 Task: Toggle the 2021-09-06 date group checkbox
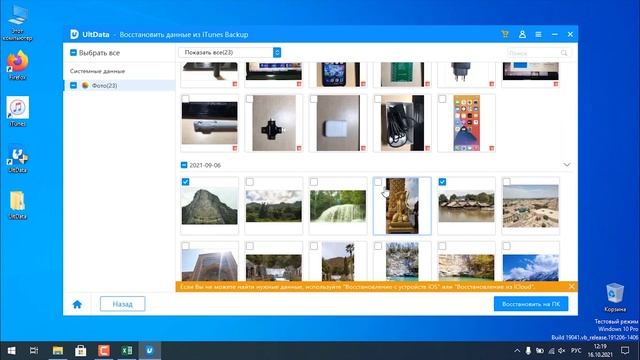pyautogui.click(x=184, y=165)
